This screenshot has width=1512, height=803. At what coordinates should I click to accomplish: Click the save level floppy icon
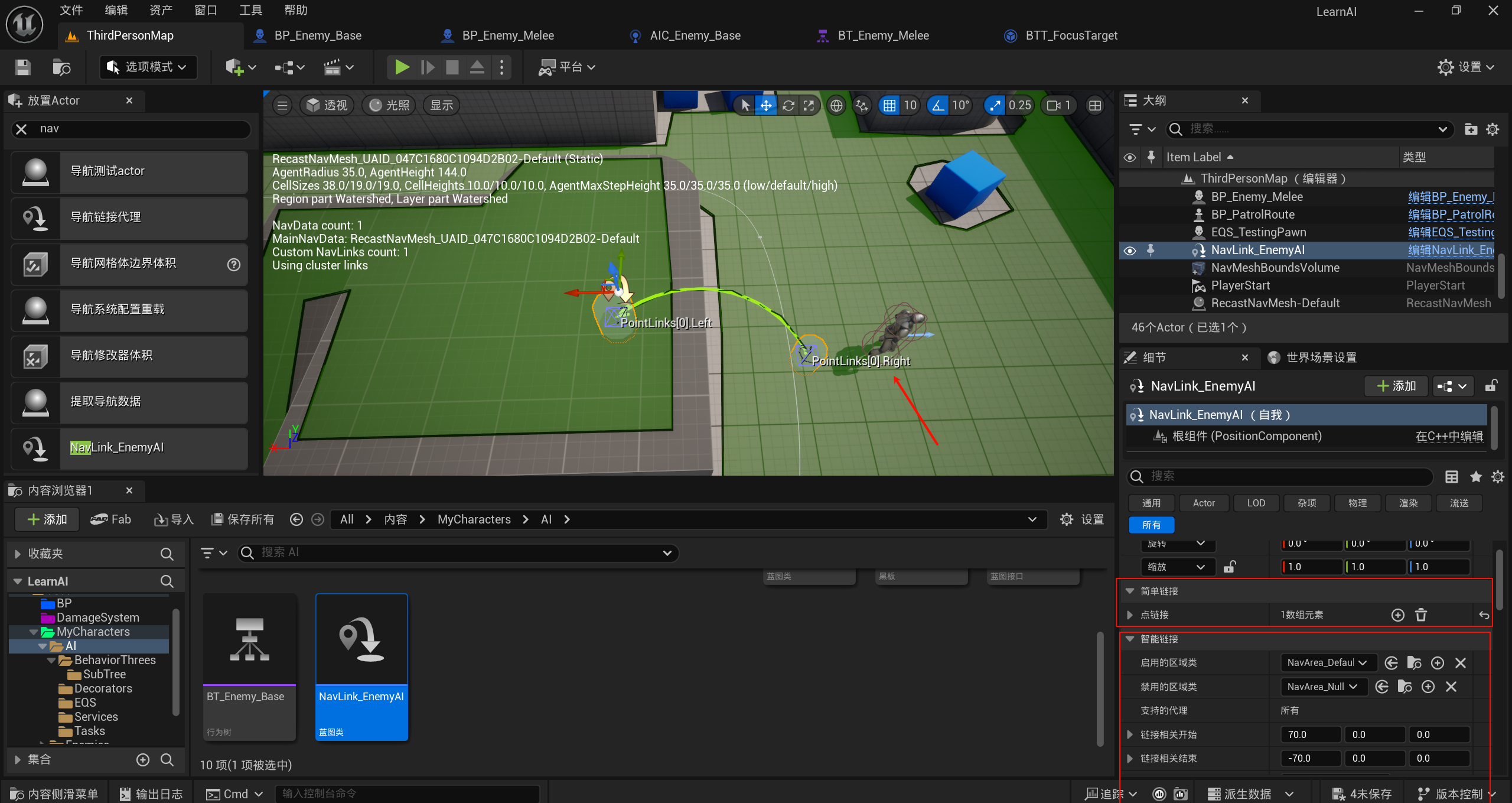(22, 67)
